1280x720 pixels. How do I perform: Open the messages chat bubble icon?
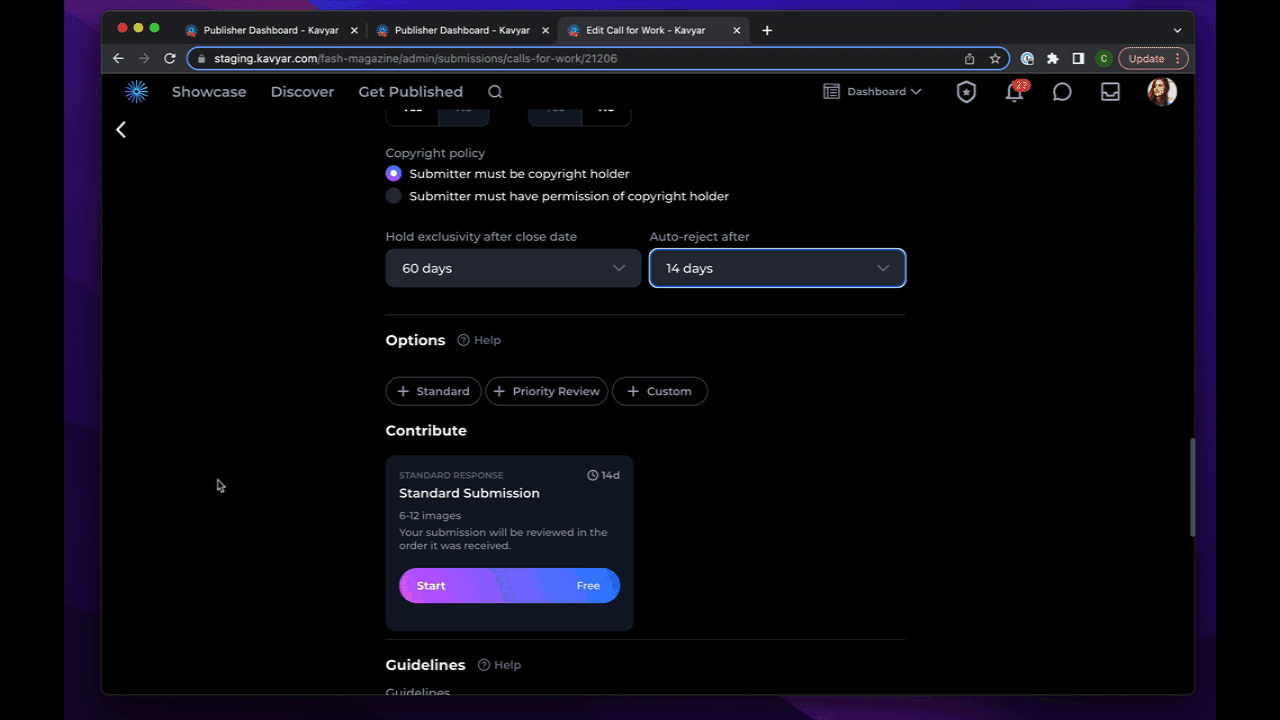[1062, 92]
